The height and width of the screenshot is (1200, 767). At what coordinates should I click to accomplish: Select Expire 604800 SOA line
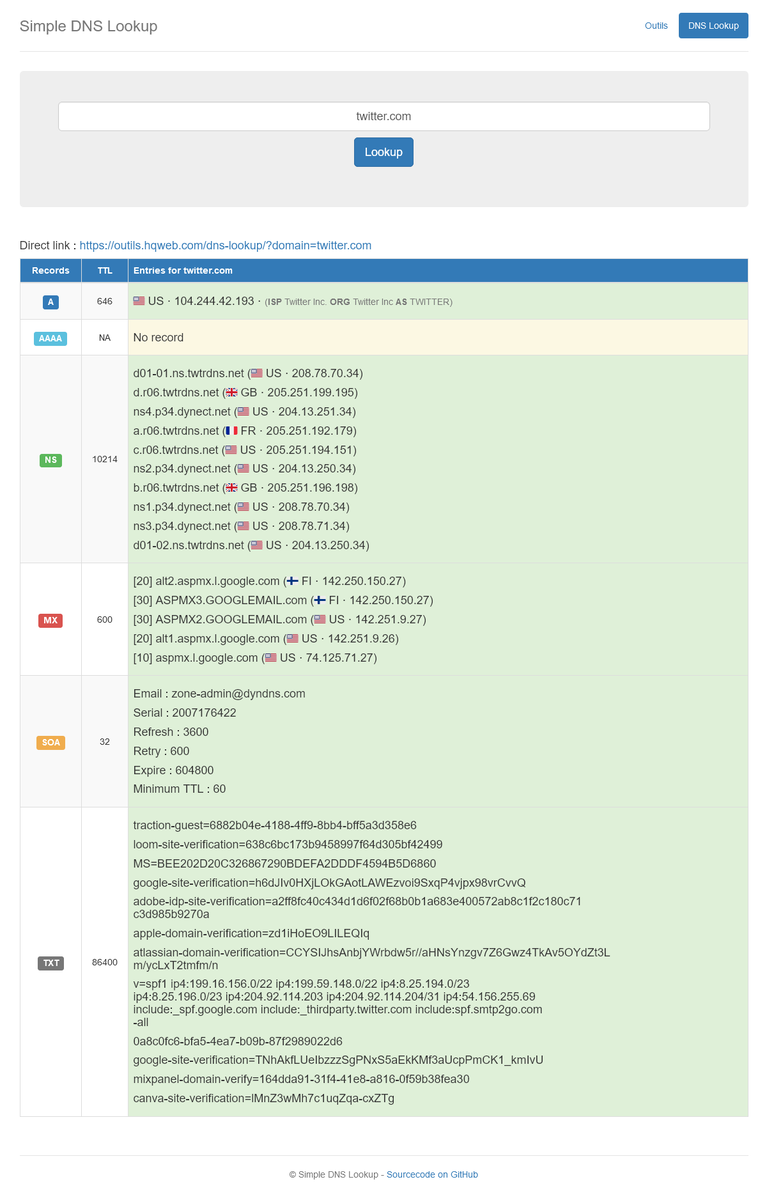pyautogui.click(x=173, y=770)
